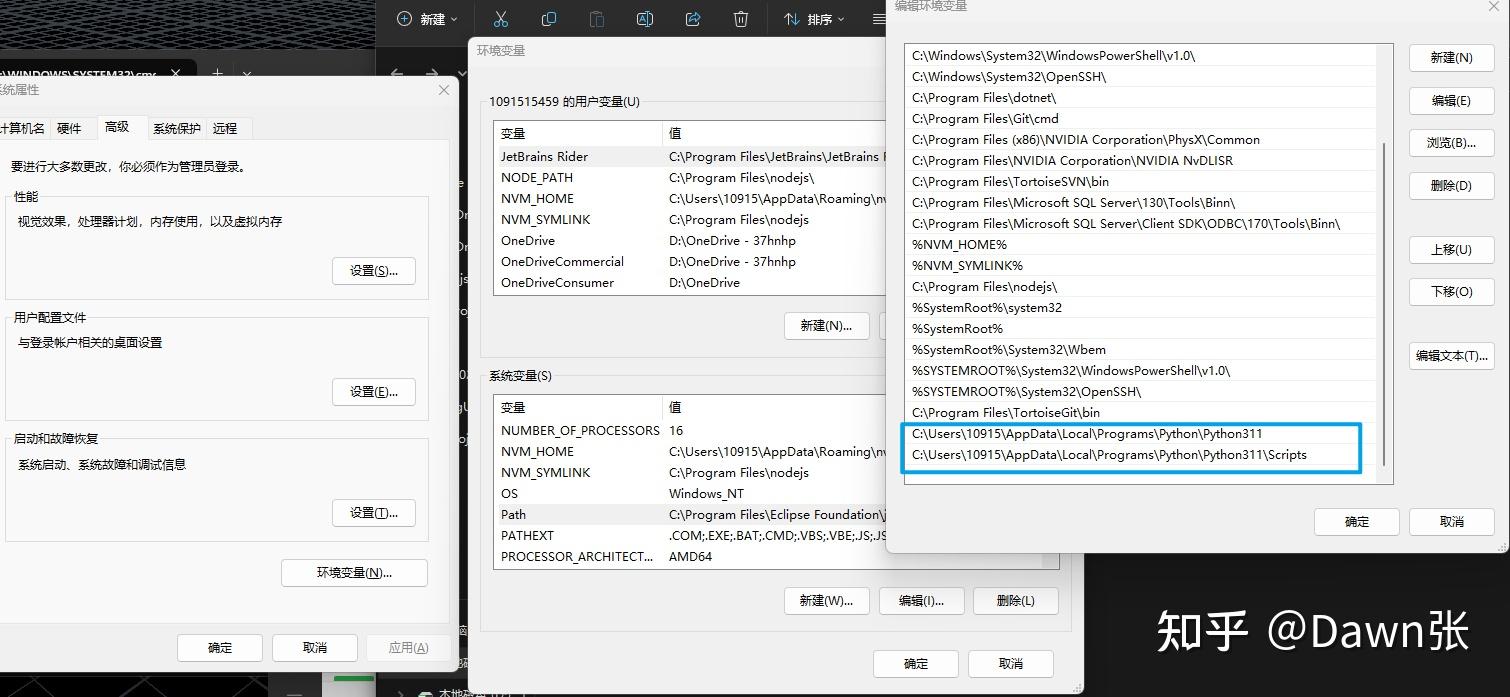Select the Python311\Scripts path entry

coord(1140,455)
